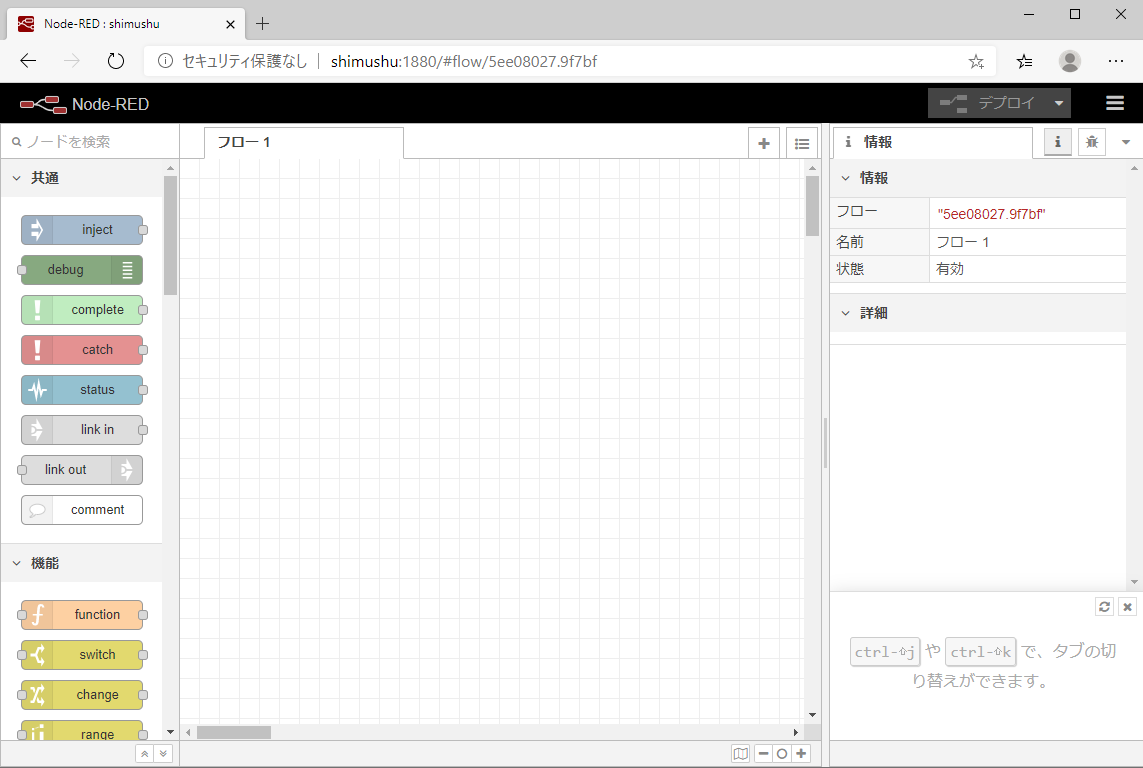Focus the ノードを検索 node search field
The width and height of the screenshot is (1143, 768).
click(x=90, y=142)
